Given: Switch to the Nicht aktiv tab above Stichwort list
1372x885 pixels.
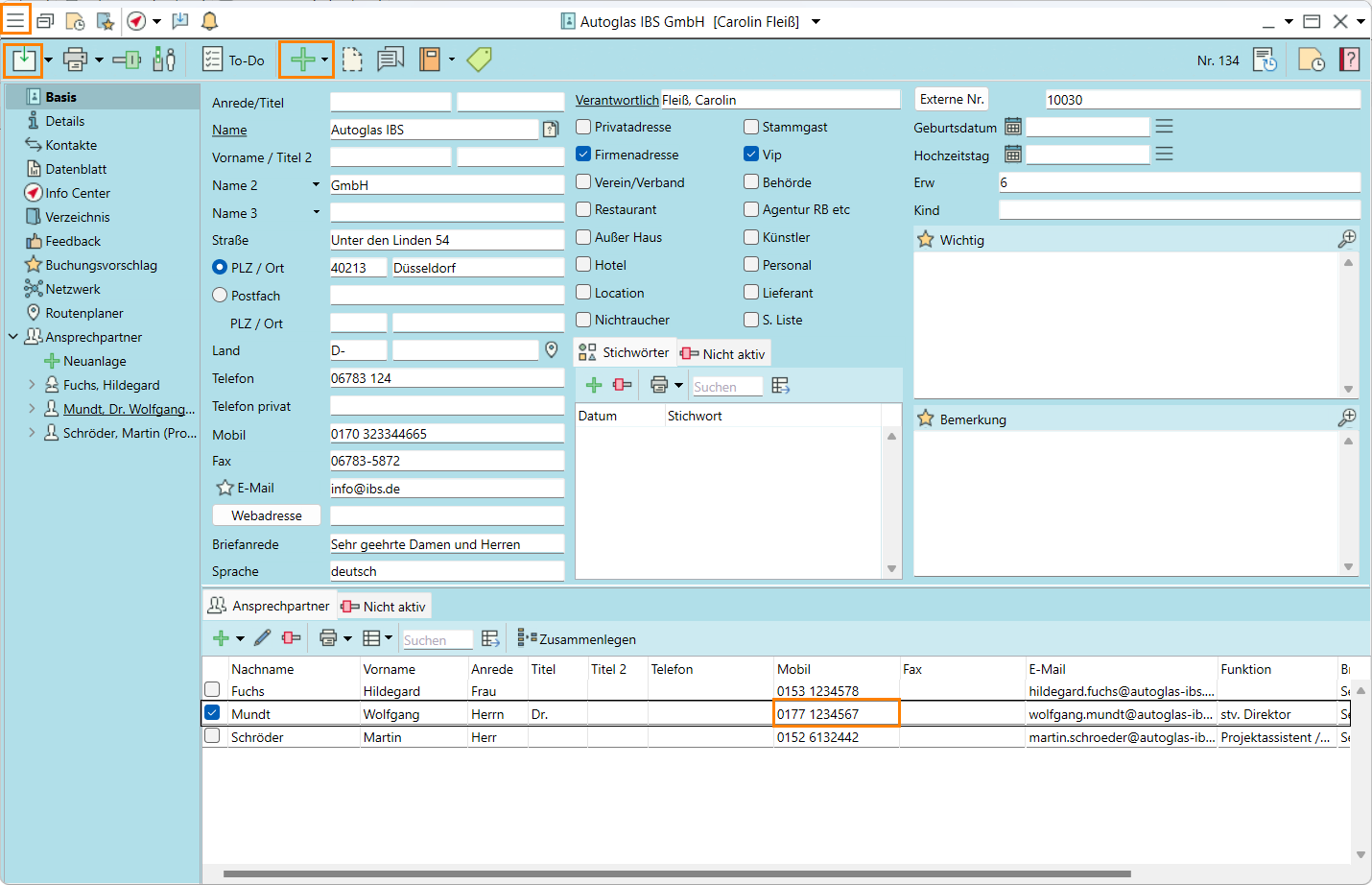Looking at the screenshot, I should coord(723,354).
